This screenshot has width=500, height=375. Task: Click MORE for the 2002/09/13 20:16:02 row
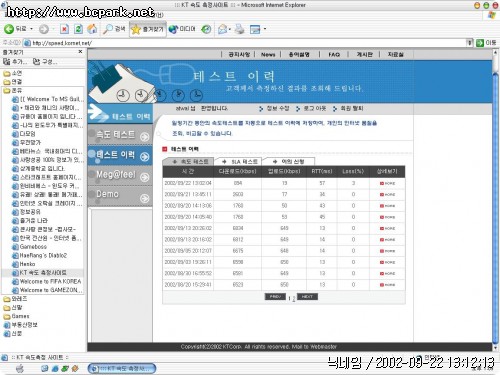tap(387, 240)
